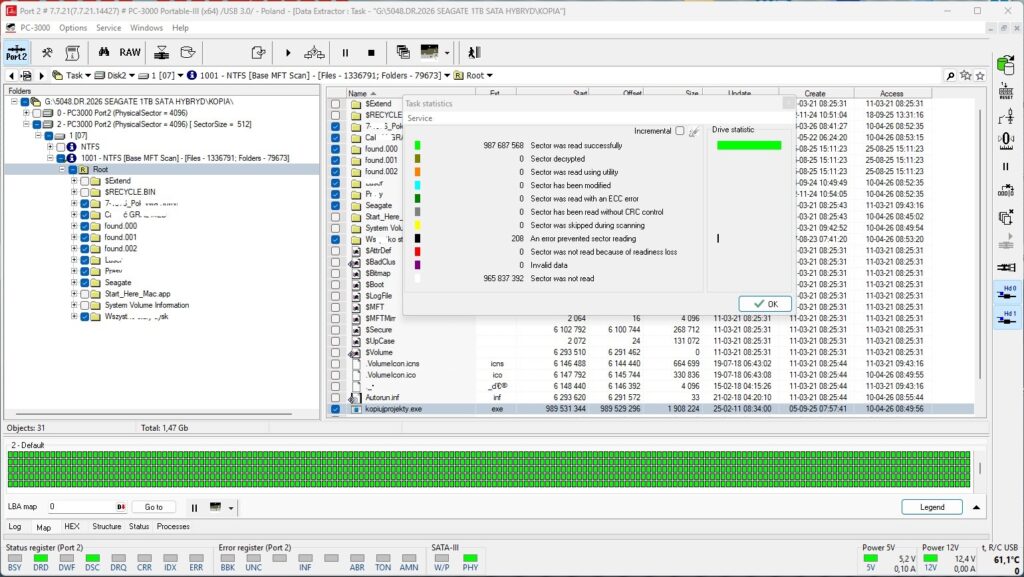Click the disk image stack toolbar icon
1024x577 pixels.
tap(161, 53)
